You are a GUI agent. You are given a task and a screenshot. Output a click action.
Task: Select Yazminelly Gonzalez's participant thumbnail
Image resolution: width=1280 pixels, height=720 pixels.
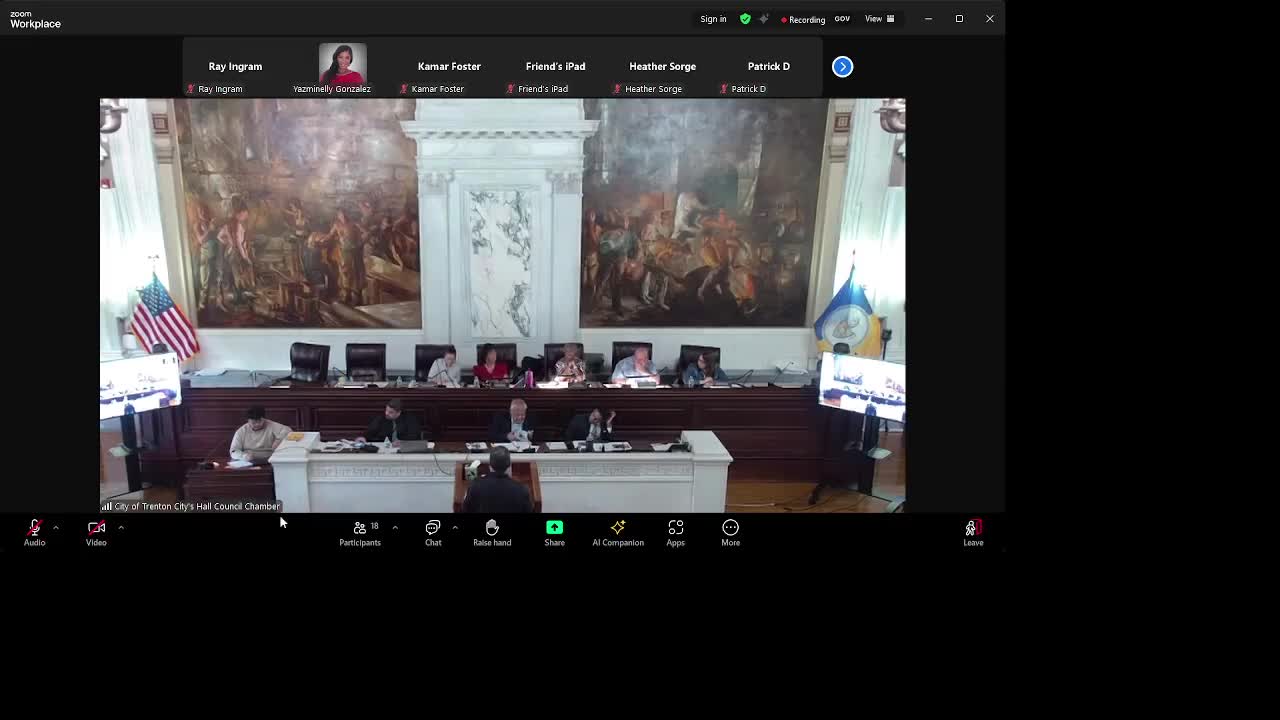[342, 67]
